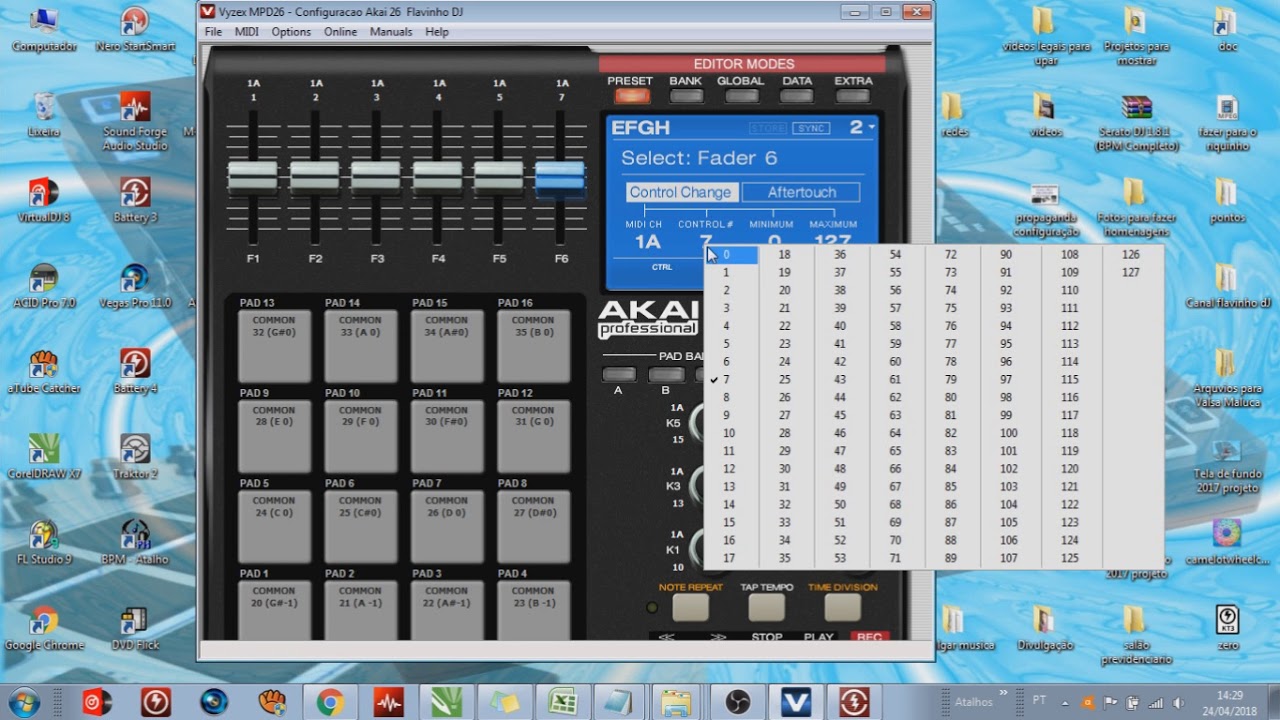Open the Lixeira recycle bin icon
1280x720 pixels.
(x=44, y=114)
